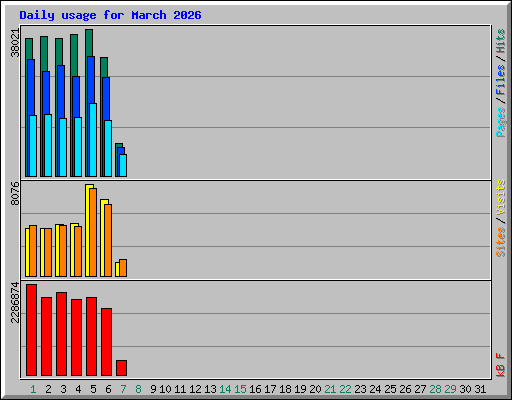This screenshot has height=400, width=512.
Task: Select the red KB bar for day 6
Action: [x=106, y=342]
